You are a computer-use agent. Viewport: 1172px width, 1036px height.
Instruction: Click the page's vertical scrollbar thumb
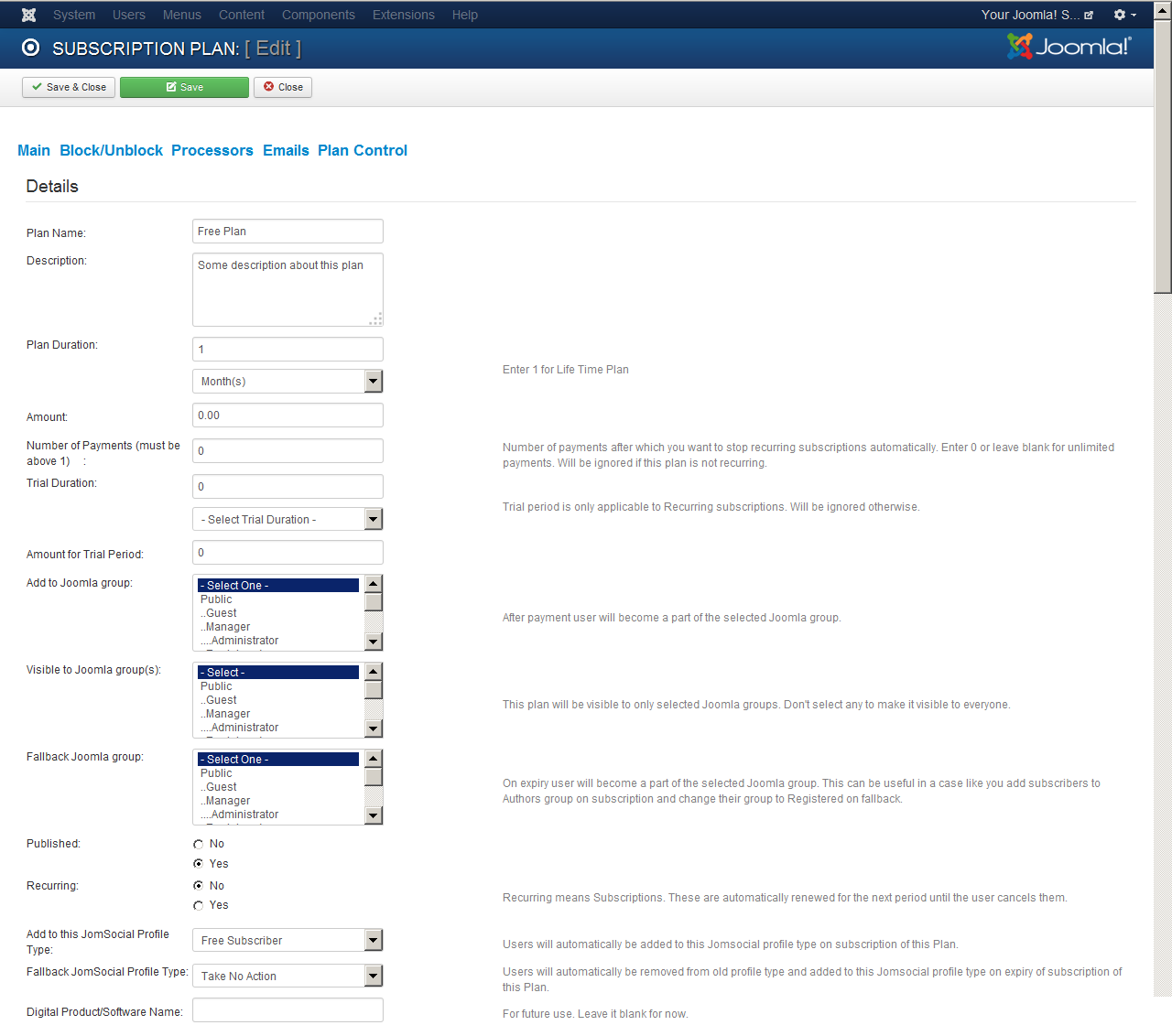coord(1163,156)
